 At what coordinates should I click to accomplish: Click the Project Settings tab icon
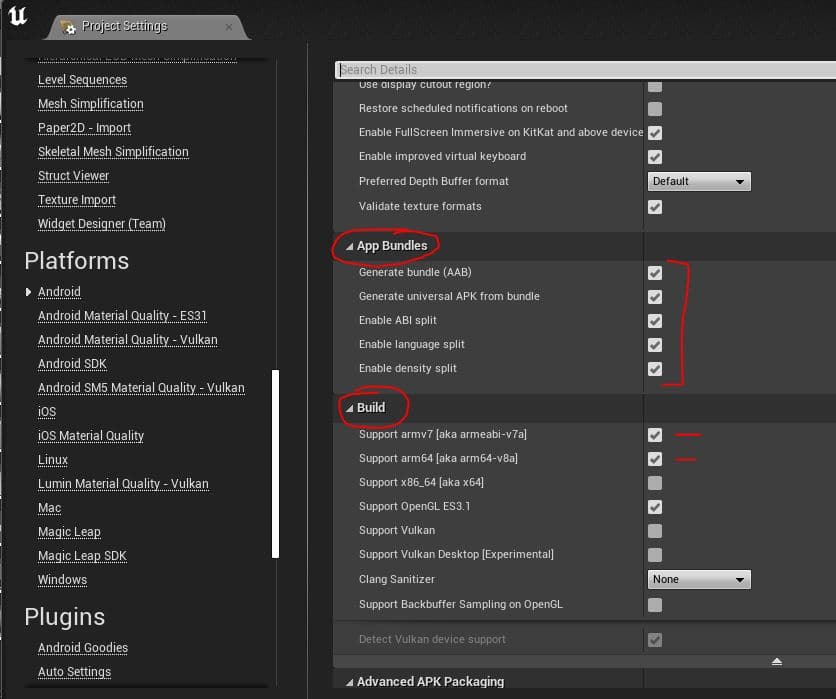pos(68,26)
